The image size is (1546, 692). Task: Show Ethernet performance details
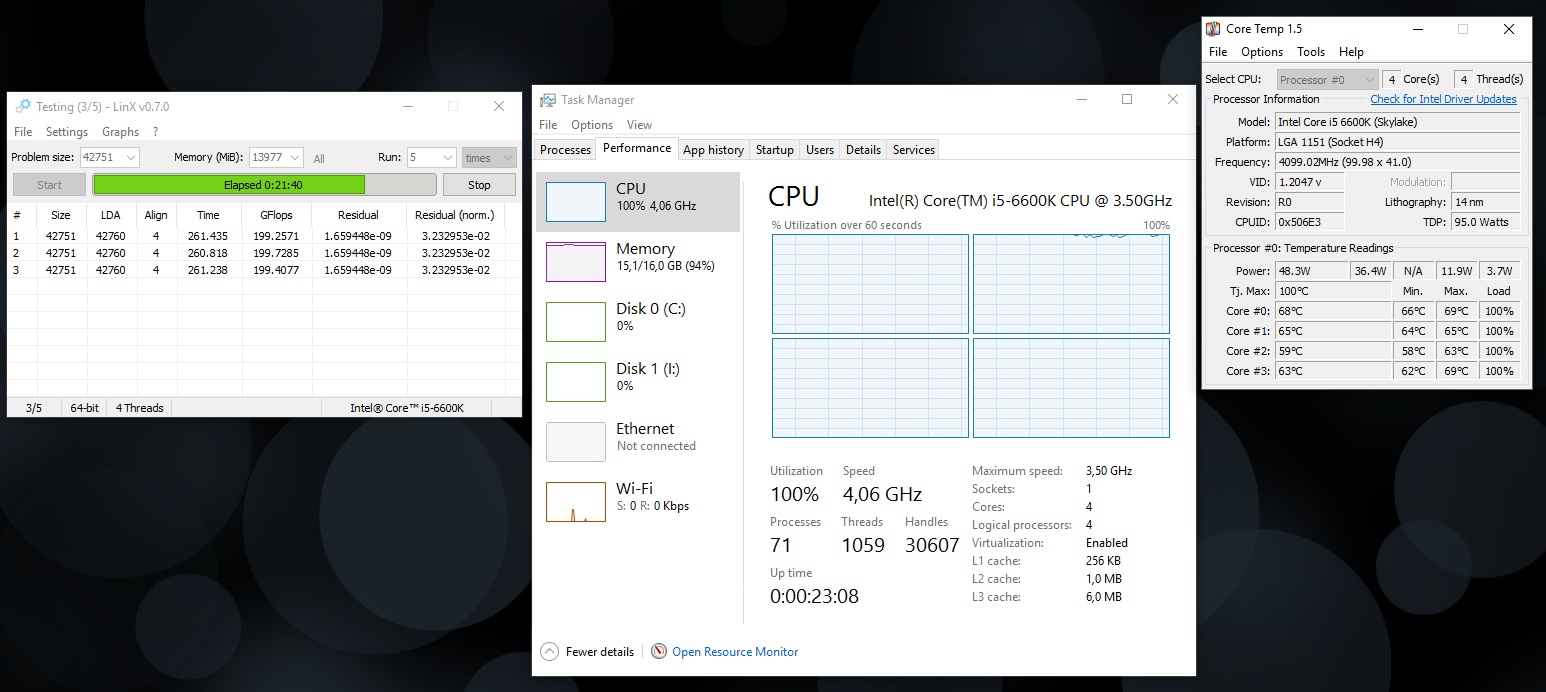640,442
